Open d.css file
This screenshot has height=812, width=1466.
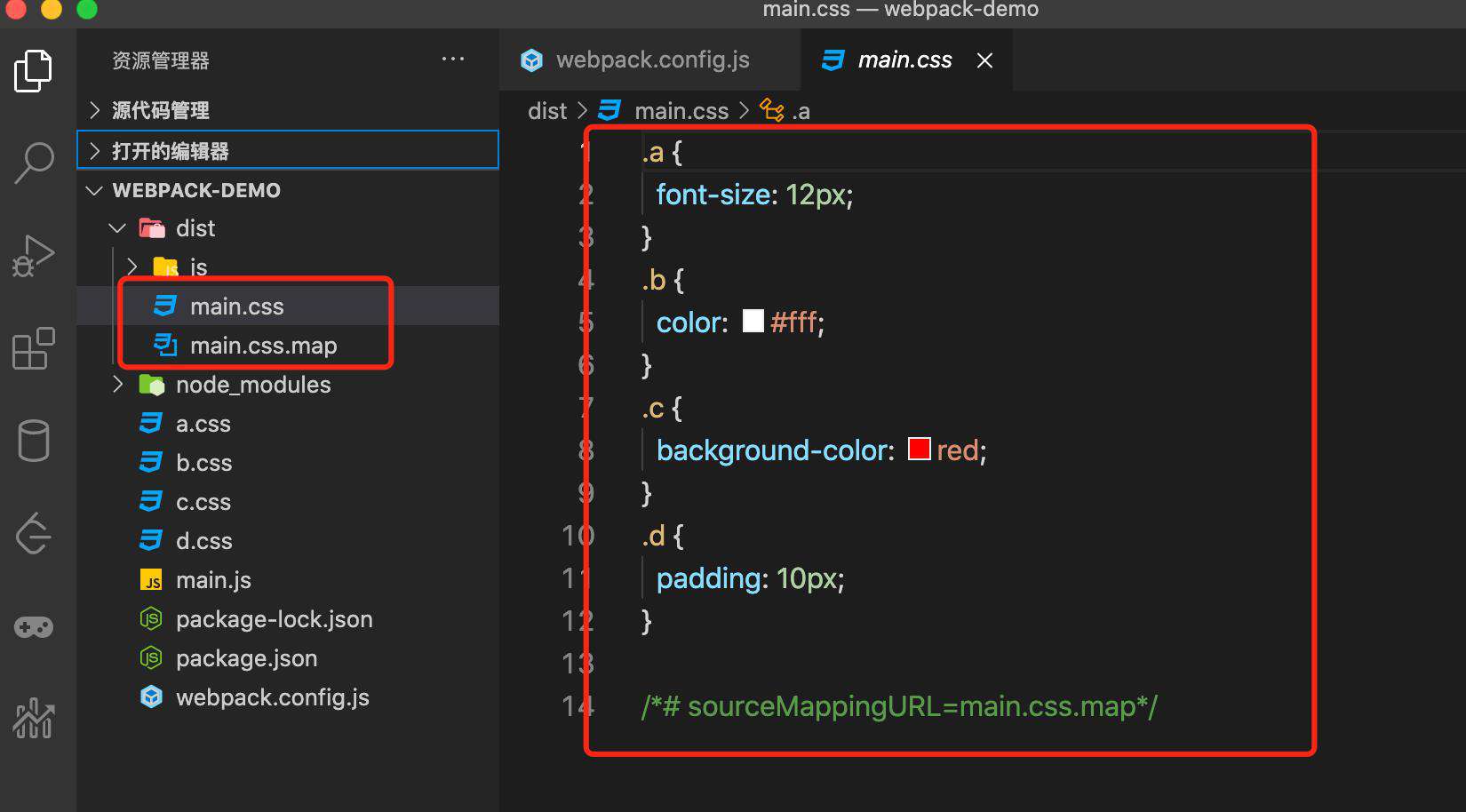point(288,541)
